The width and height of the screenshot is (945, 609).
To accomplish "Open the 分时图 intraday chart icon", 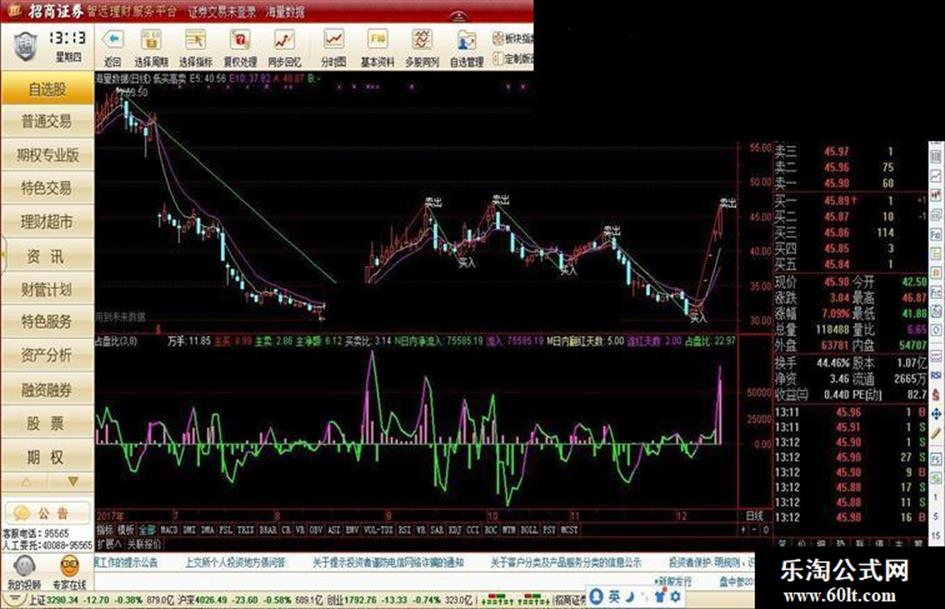I will coord(333,40).
